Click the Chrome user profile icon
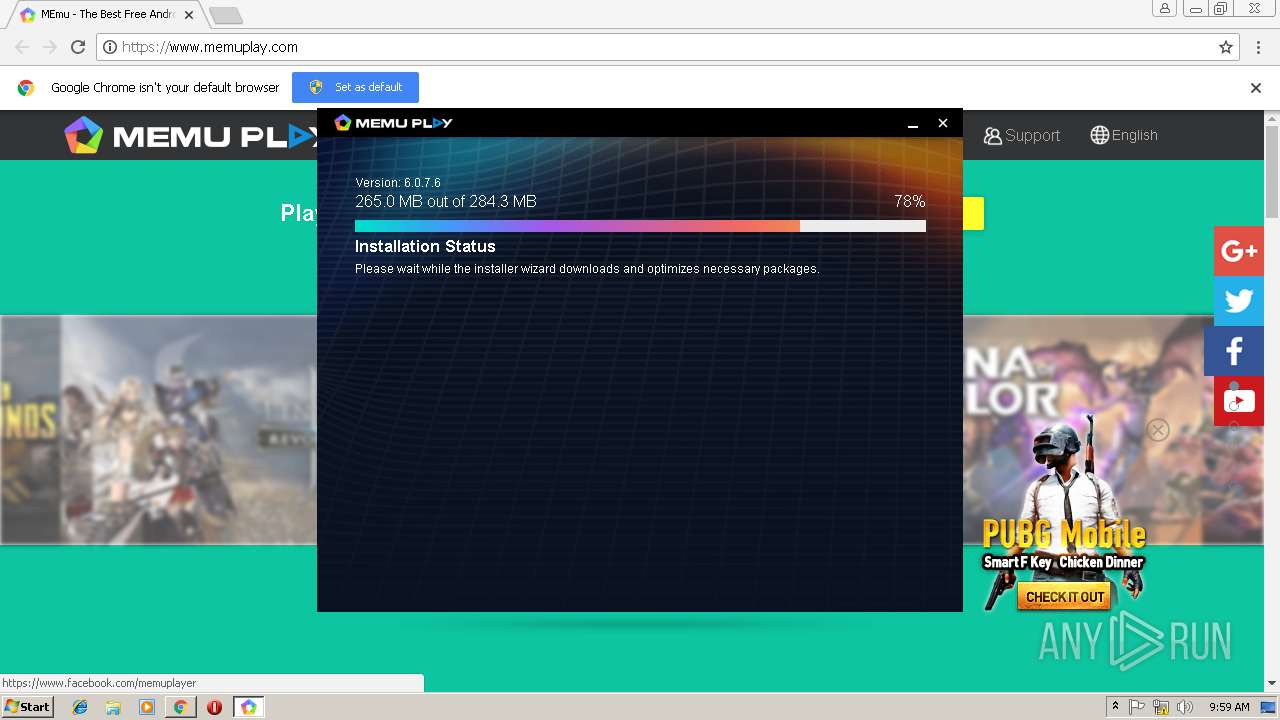Viewport: 1280px width, 720px height. (x=1165, y=8)
